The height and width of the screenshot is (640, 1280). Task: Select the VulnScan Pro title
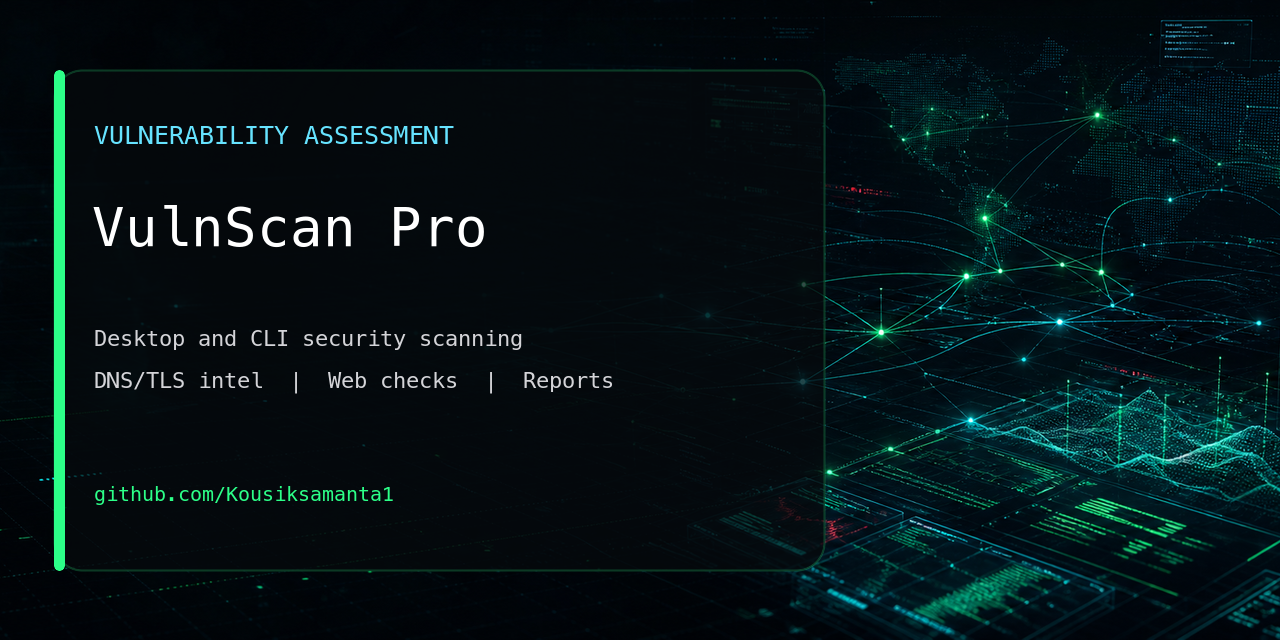tap(290, 228)
